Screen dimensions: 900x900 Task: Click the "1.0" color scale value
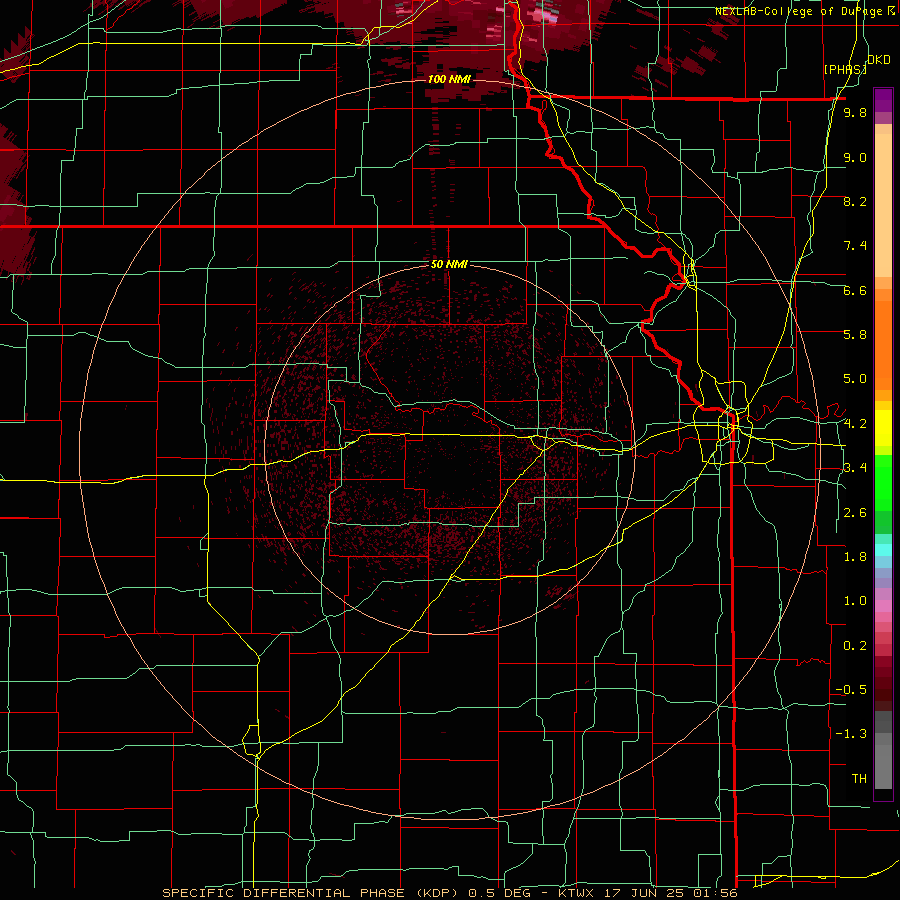point(855,601)
